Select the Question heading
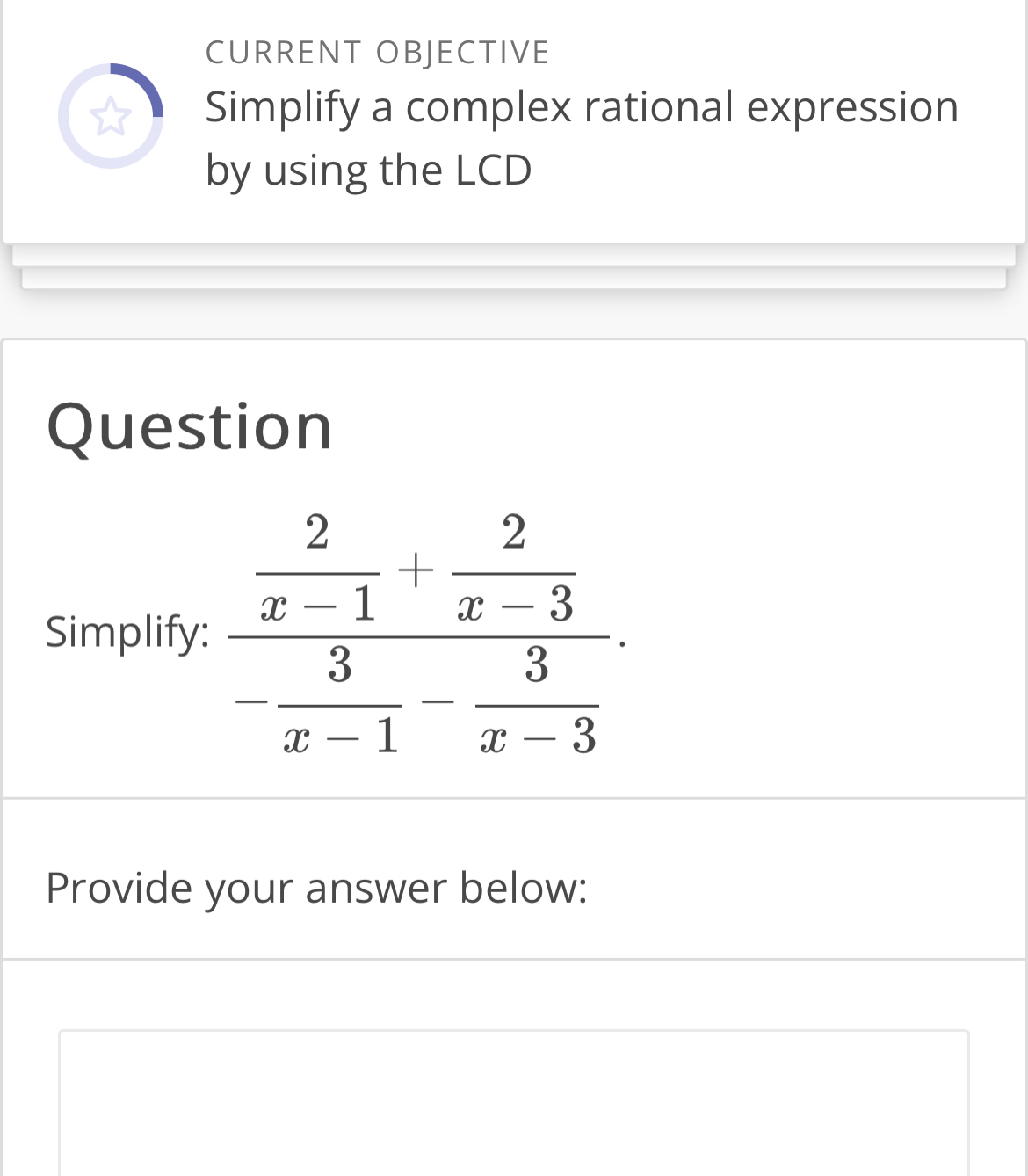The height and width of the screenshot is (1176, 1028). [190, 428]
